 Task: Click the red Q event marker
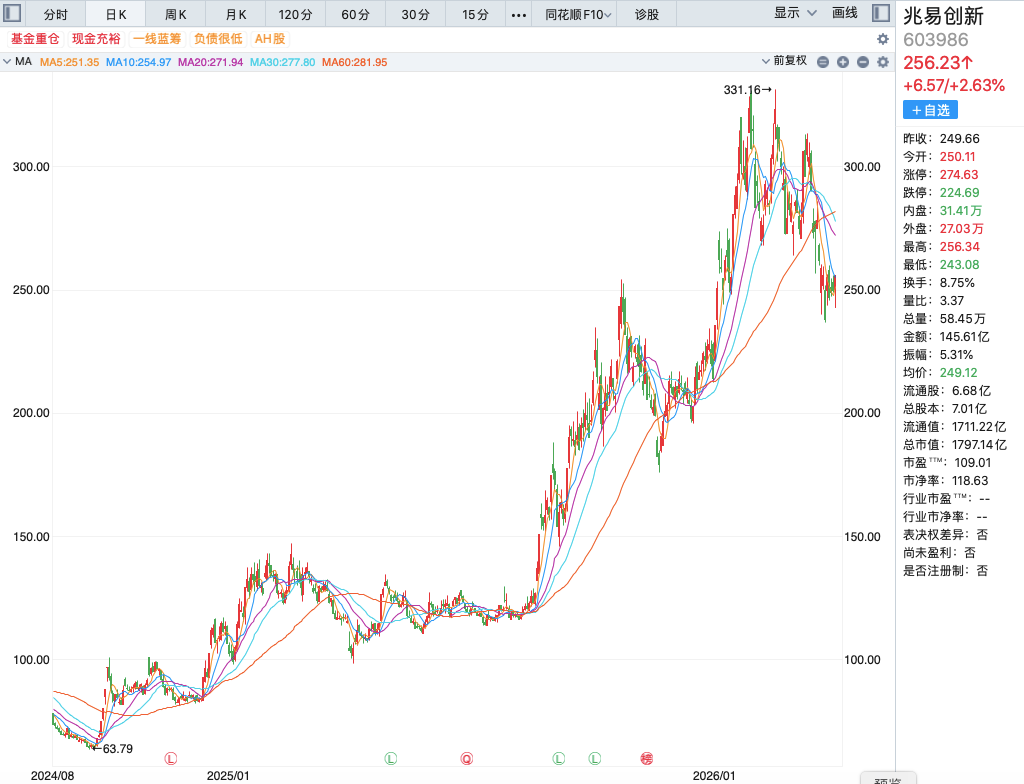tap(467, 759)
